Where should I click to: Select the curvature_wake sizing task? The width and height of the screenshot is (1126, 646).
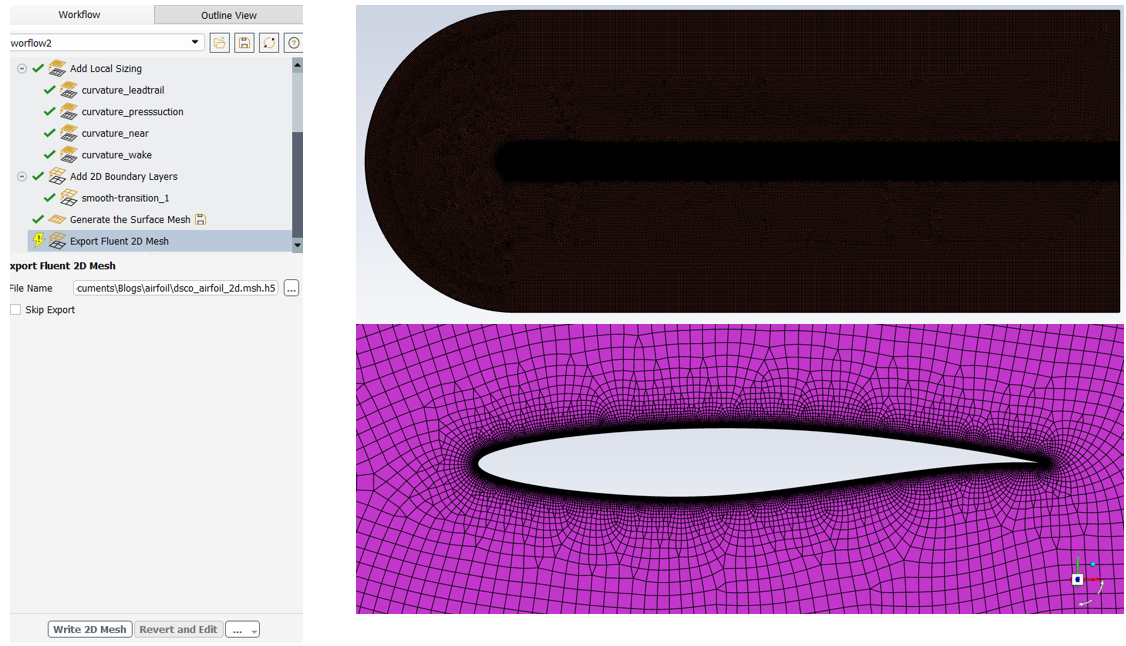[x=116, y=154]
